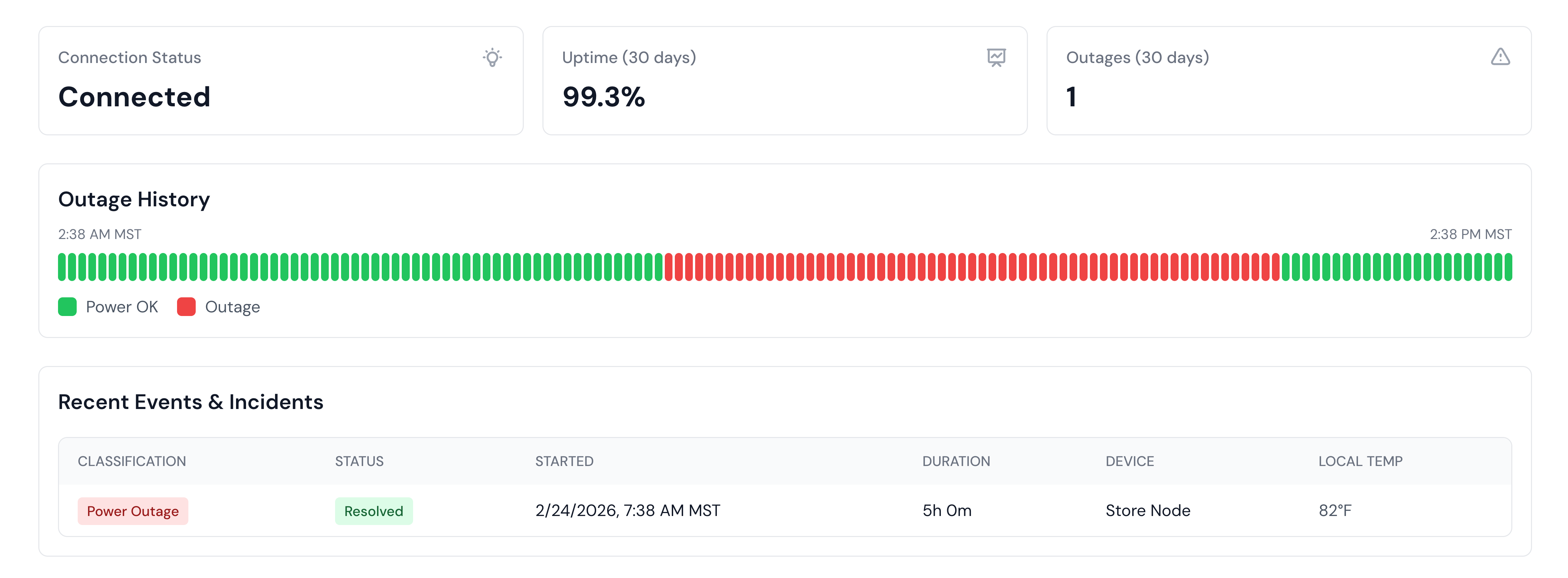Sort by the LOCAL TEMP column header
This screenshot has width=1568, height=578.
tap(1360, 461)
